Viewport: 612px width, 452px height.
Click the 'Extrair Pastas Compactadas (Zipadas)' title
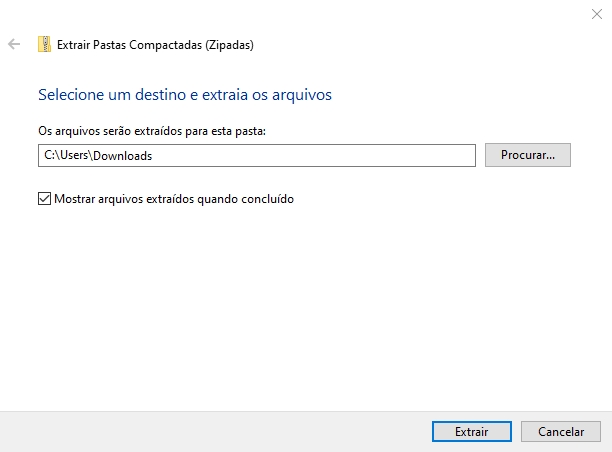point(155,45)
